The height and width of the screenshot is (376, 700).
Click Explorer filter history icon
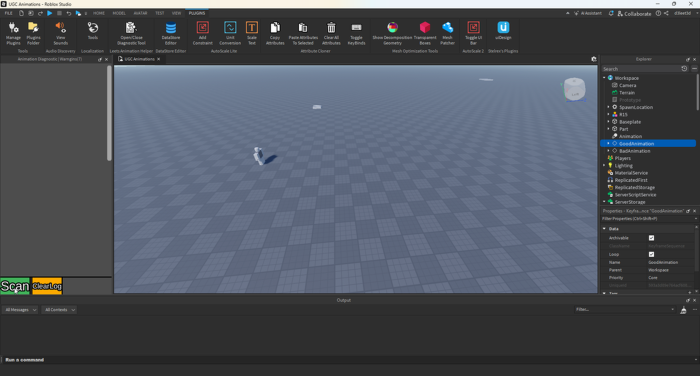pyautogui.click(x=684, y=69)
